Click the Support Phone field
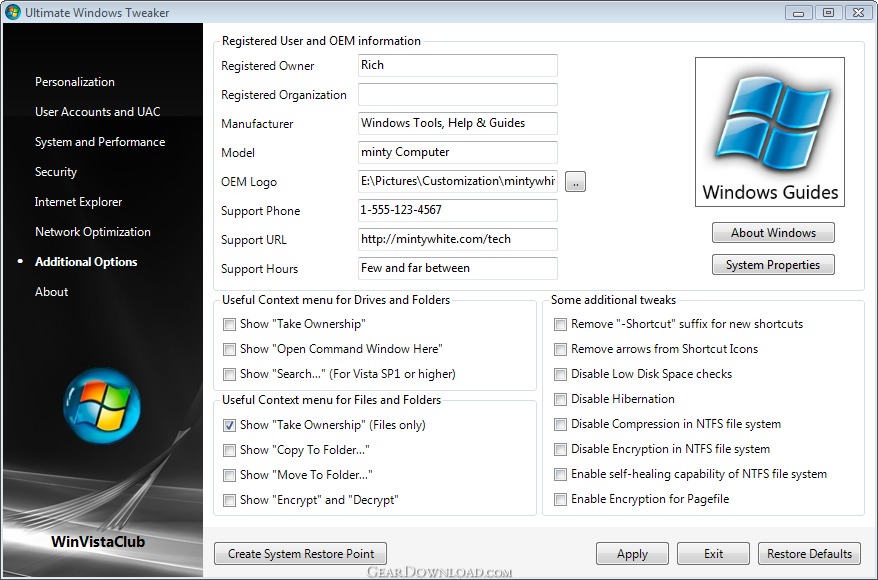This screenshot has height=580, width=878. tap(457, 211)
